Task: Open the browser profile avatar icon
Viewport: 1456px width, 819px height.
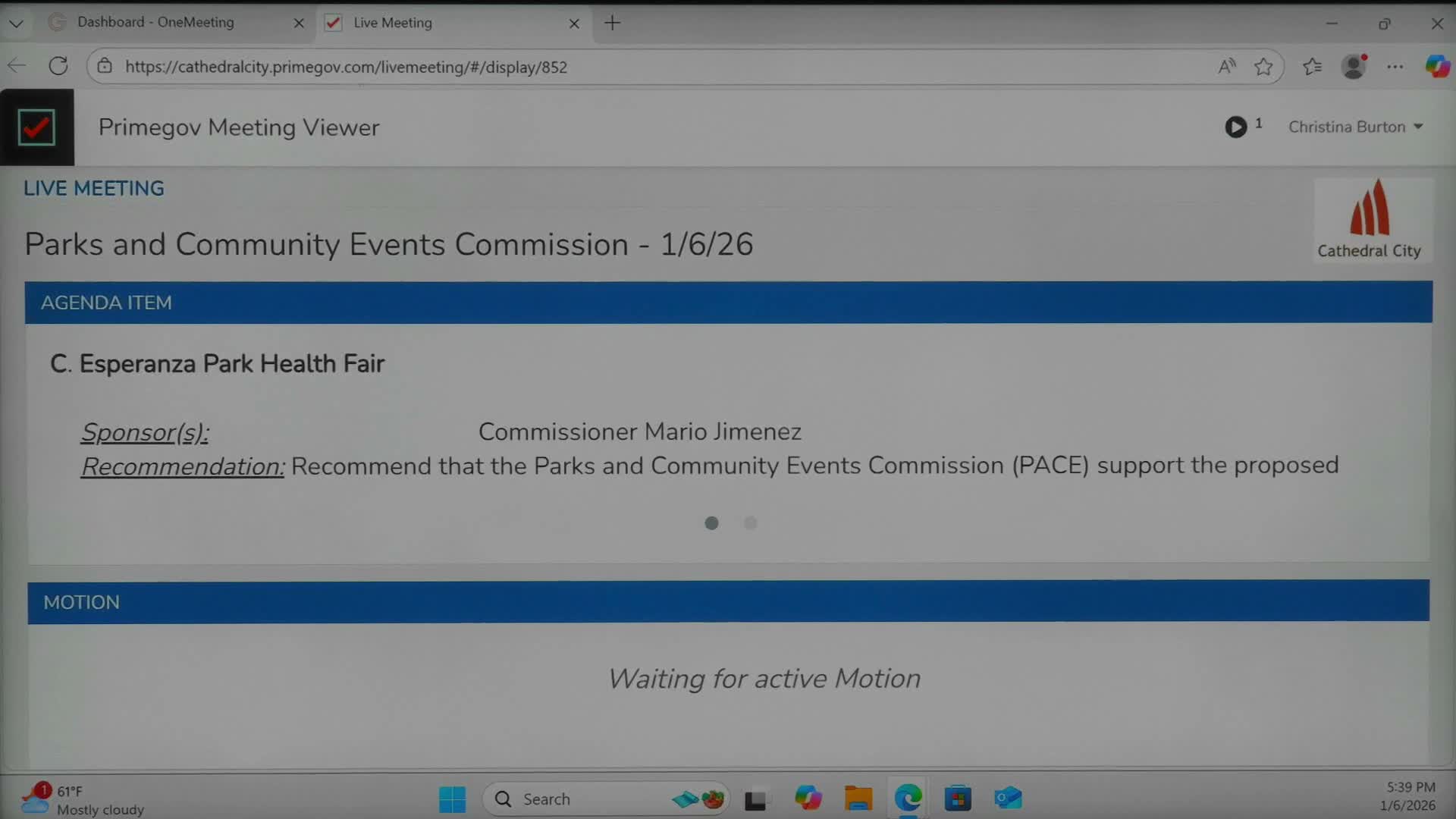Action: (1354, 66)
